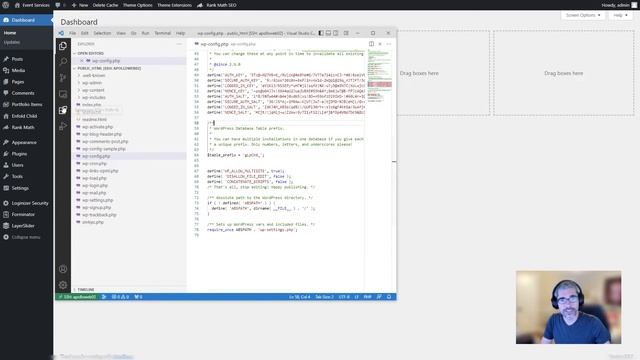Collapse the Open Editors section
The height and width of the screenshot is (360, 640).
coord(90,53)
